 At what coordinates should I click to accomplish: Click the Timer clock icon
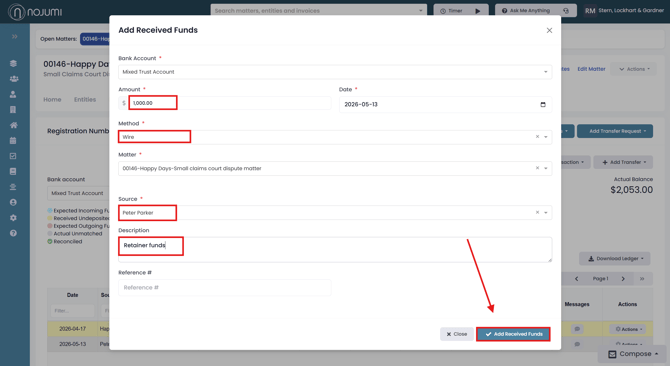click(x=443, y=11)
